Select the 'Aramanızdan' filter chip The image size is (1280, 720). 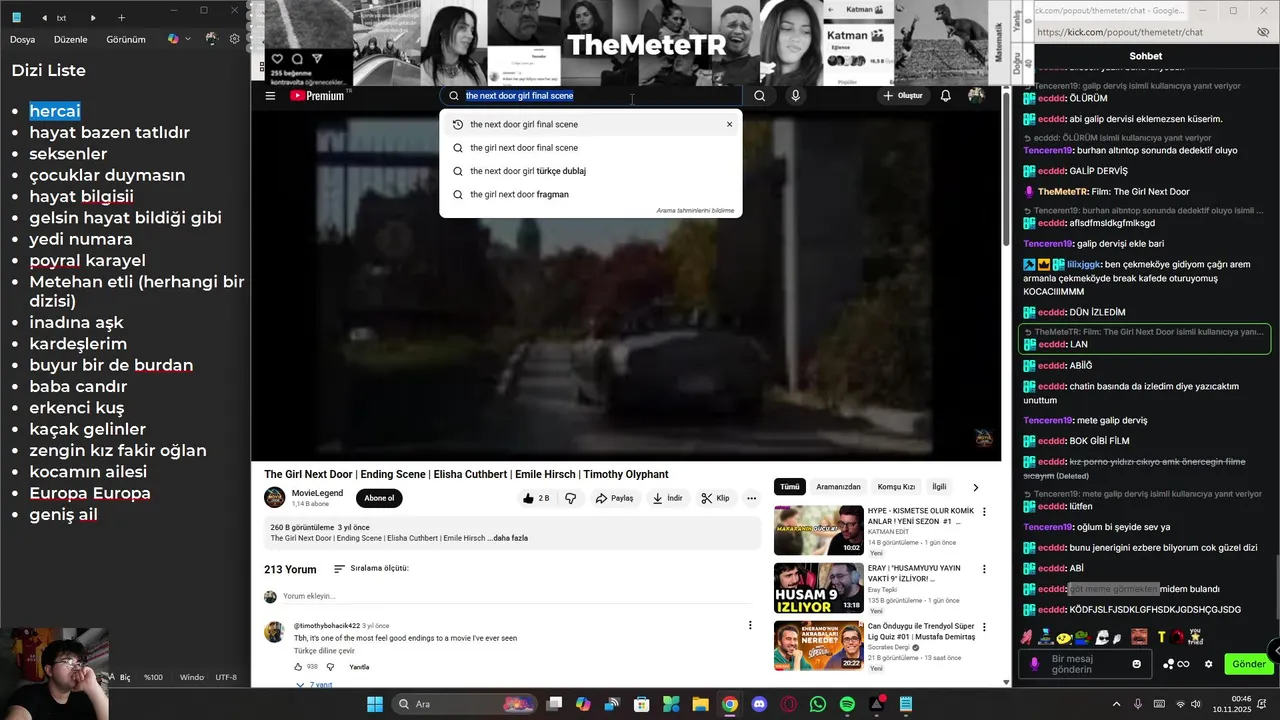tap(838, 487)
